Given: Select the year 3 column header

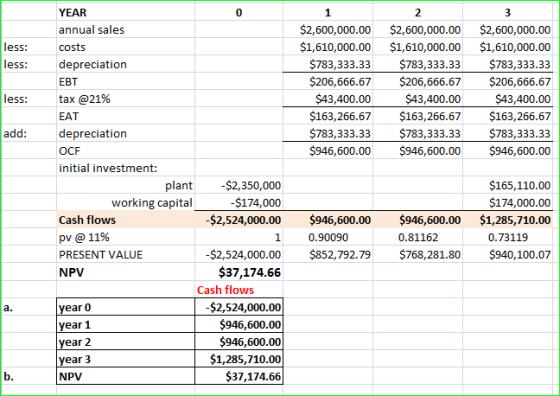Looking at the screenshot, I should 508,12.
